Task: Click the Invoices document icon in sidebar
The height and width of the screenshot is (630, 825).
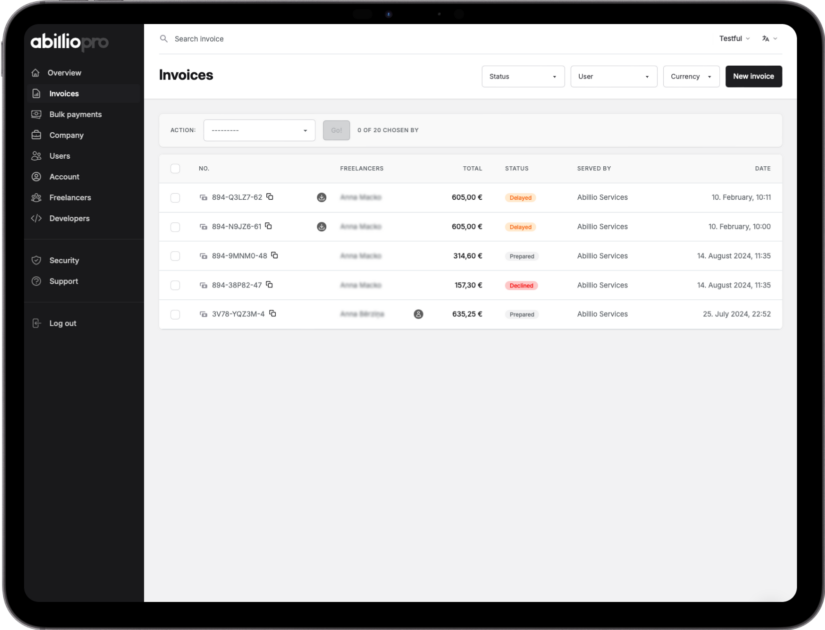Action: 36,93
